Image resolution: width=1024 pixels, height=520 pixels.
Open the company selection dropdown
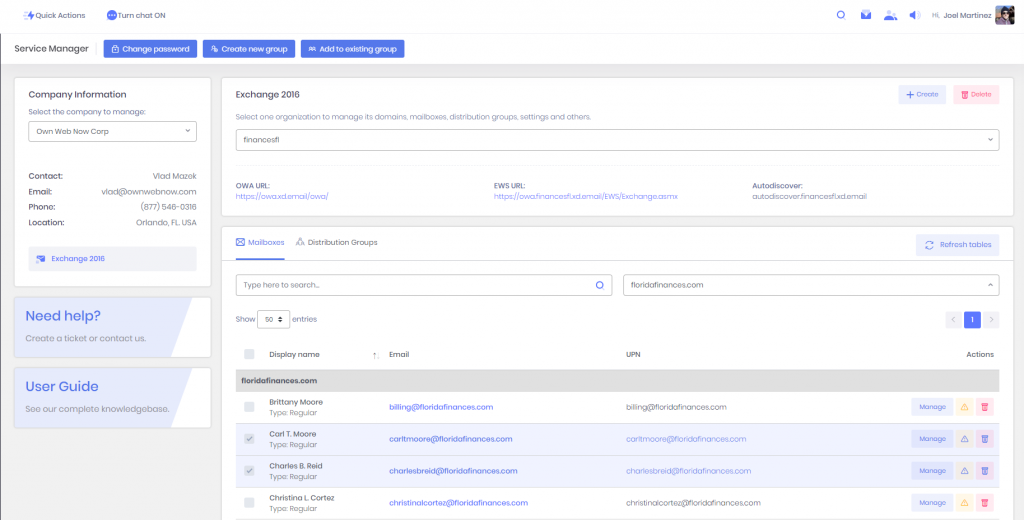tap(112, 131)
